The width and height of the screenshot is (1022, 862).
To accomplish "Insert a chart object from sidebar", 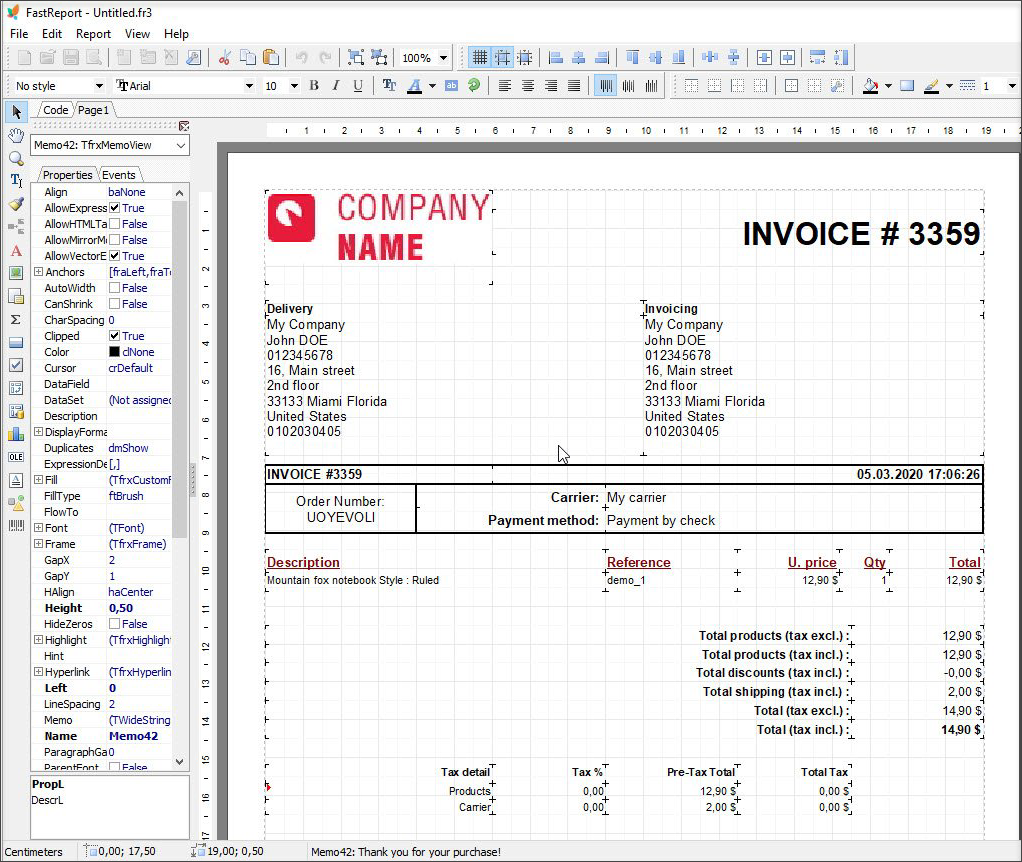I will coord(16,434).
